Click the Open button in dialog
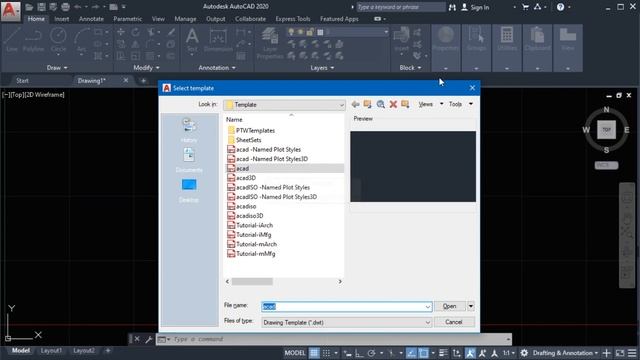Screen dimensions: 640x360 point(449,306)
